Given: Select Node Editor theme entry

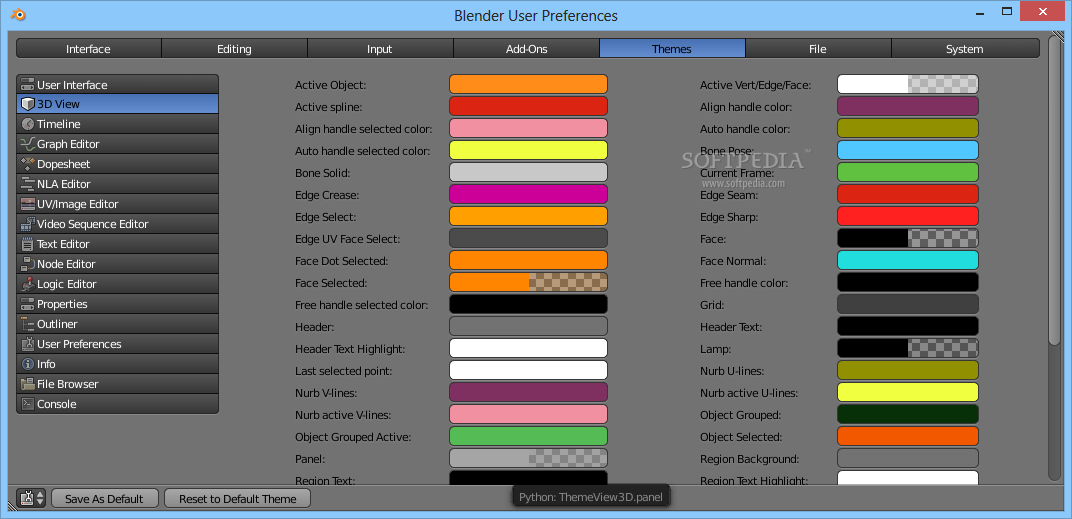Looking at the screenshot, I should [x=118, y=264].
